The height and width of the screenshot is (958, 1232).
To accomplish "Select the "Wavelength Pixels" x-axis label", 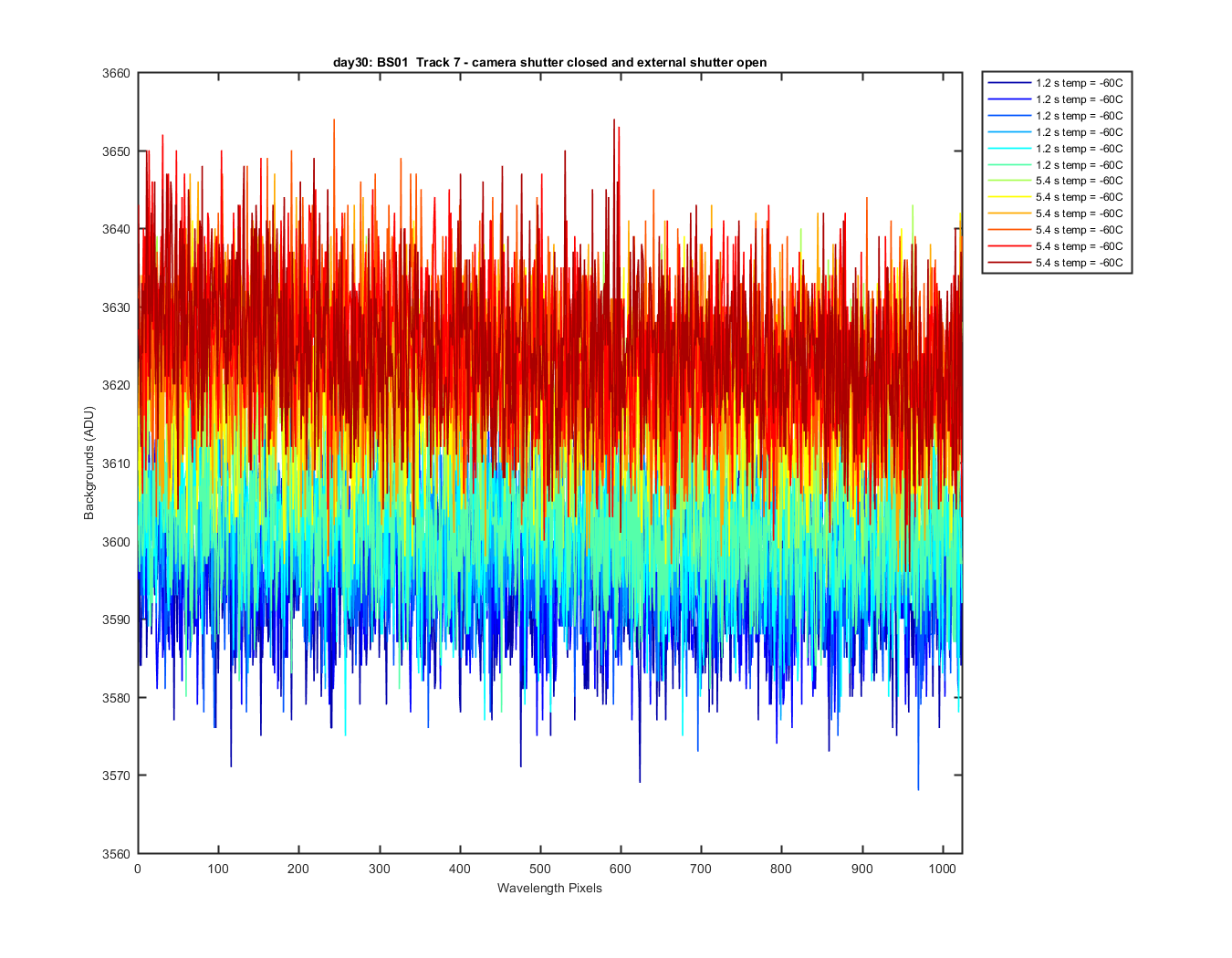I will (x=549, y=888).
